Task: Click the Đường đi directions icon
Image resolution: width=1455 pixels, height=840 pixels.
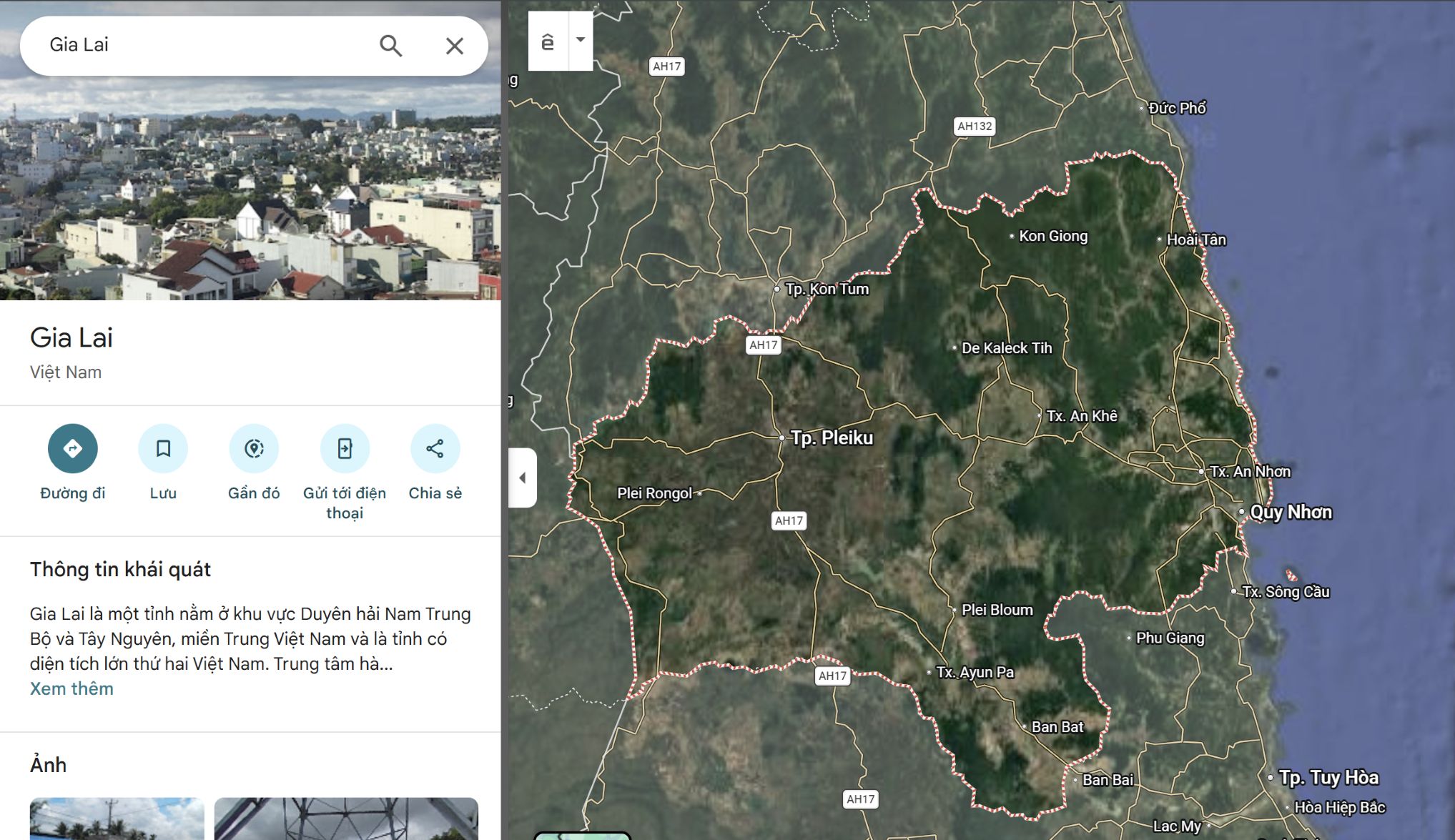Action: 72,448
